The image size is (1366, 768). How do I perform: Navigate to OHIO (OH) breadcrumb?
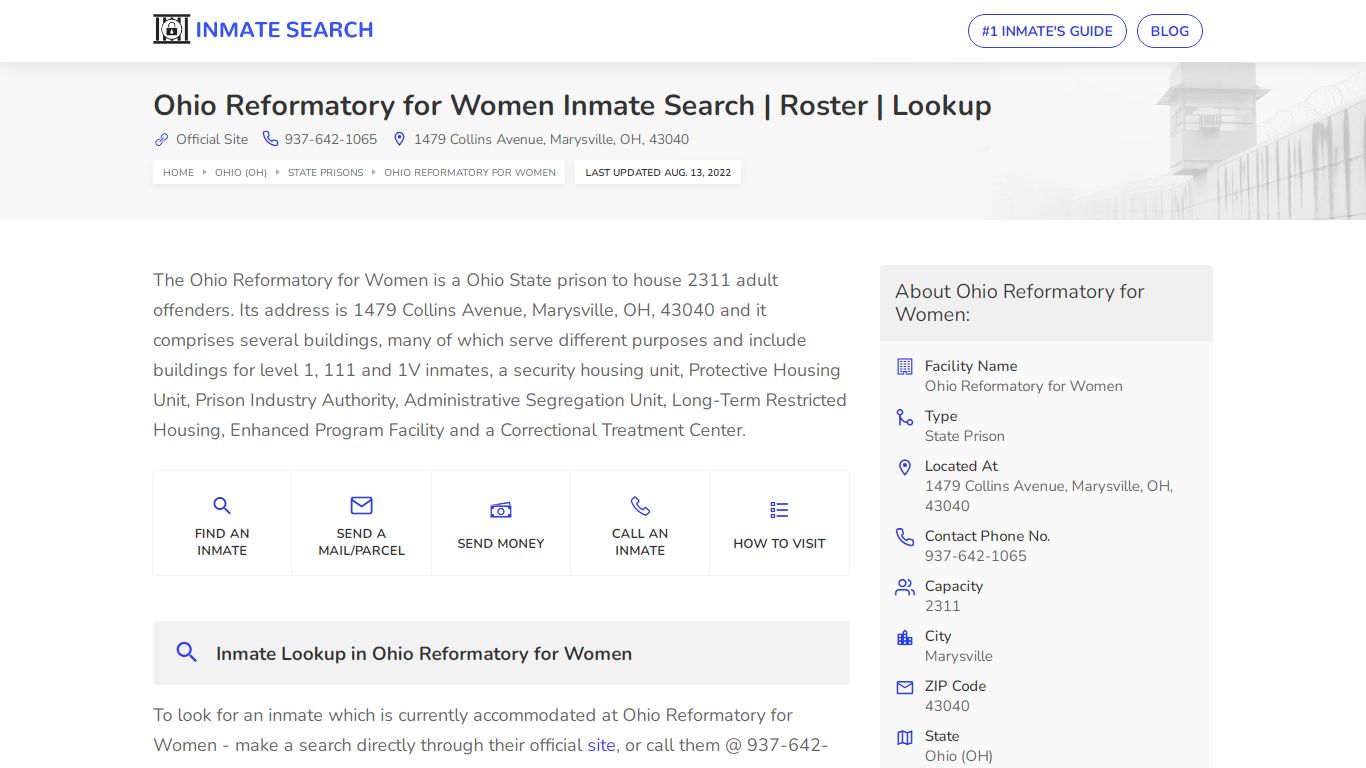pyautogui.click(x=241, y=172)
